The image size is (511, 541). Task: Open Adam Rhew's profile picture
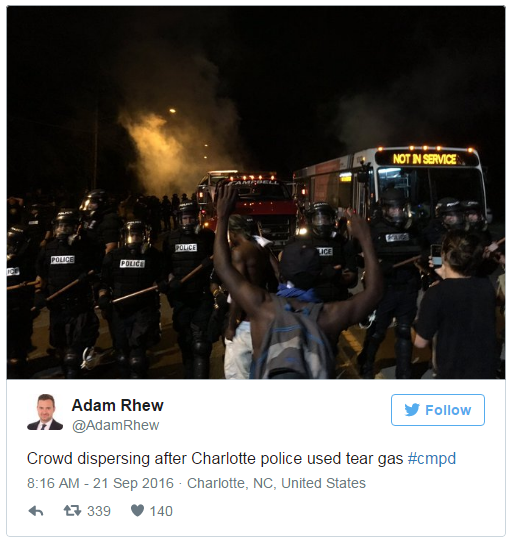click(45, 412)
